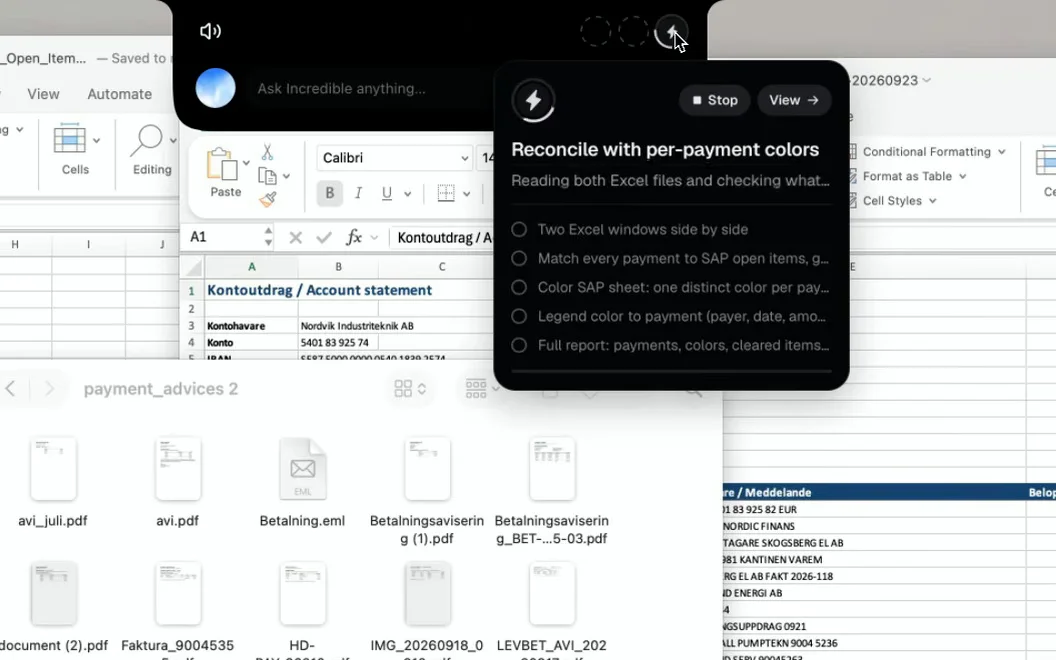Click the bolt icon in the task panel header

pyautogui.click(x=533, y=100)
